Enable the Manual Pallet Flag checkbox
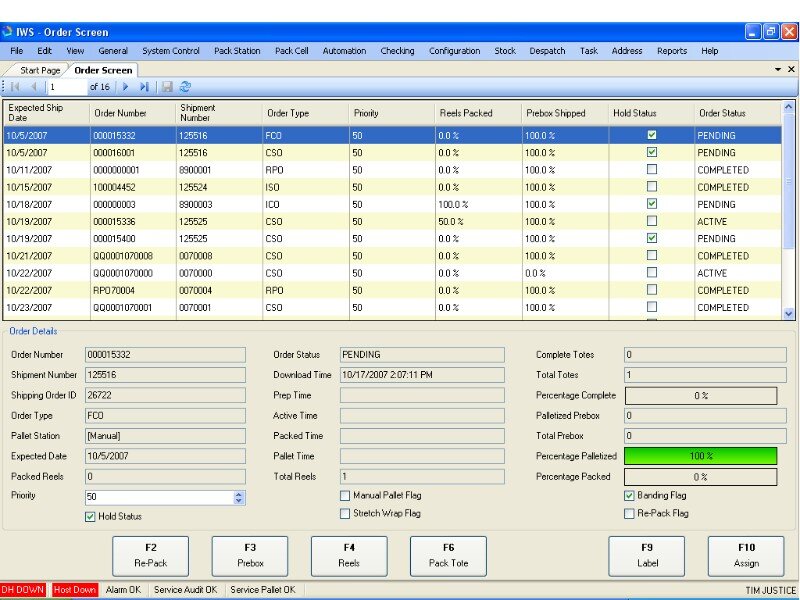800x600 pixels. [345, 495]
